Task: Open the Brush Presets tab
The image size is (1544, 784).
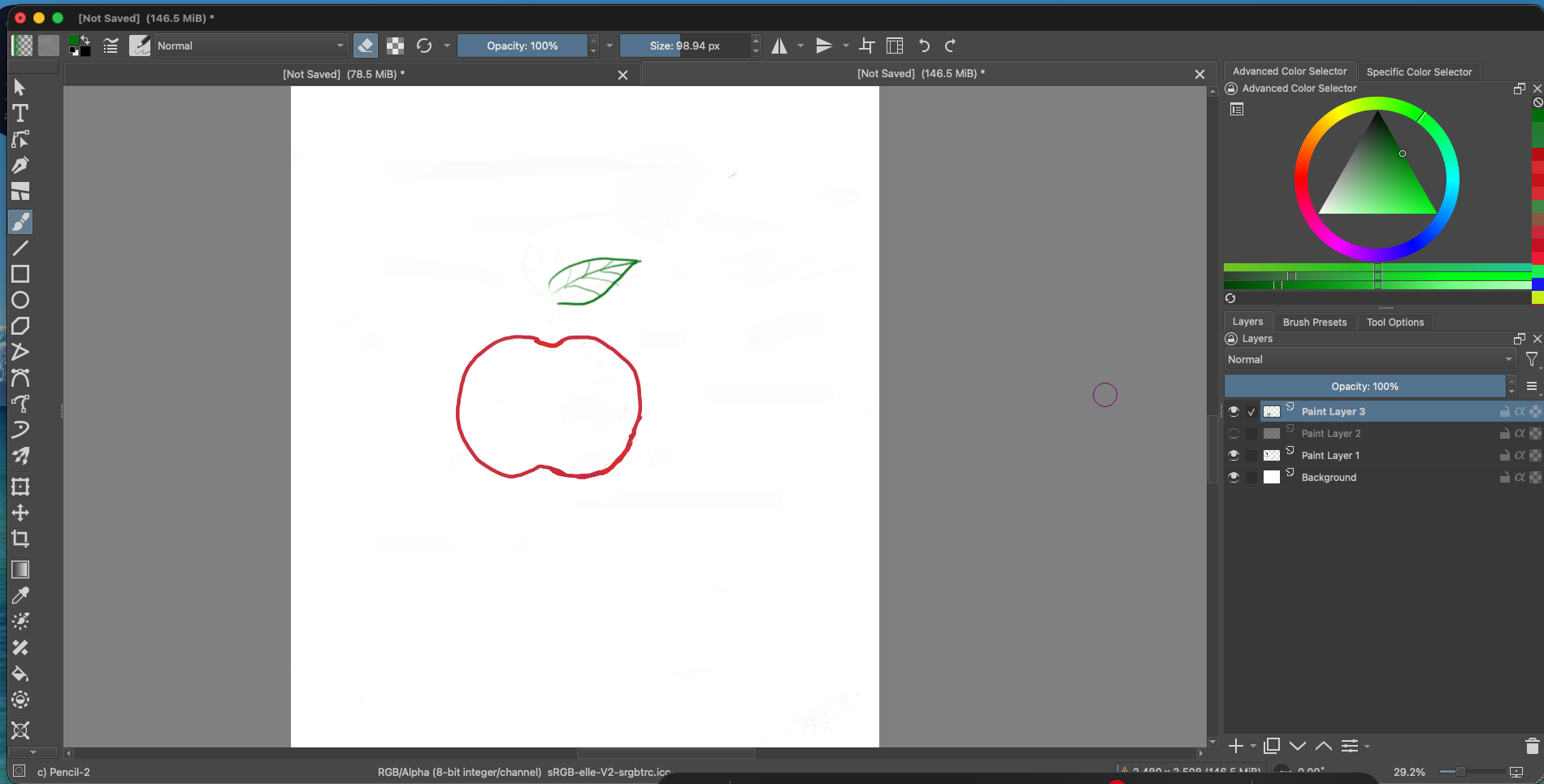Action: pyautogui.click(x=1315, y=322)
